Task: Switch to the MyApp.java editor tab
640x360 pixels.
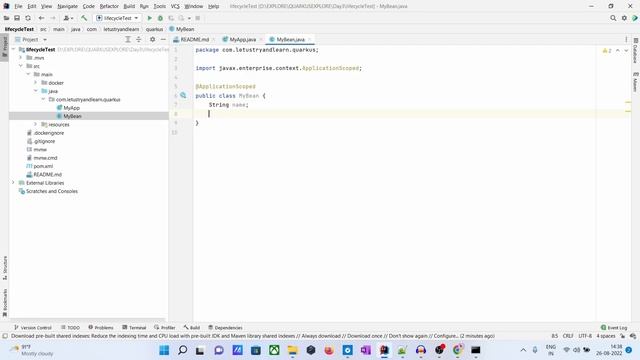Action: point(242,40)
